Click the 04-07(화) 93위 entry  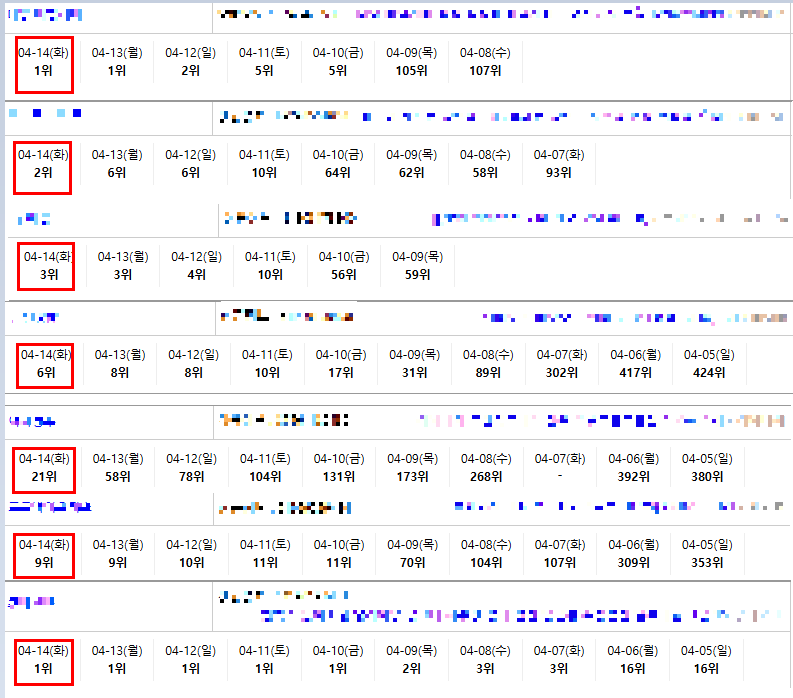pos(559,164)
